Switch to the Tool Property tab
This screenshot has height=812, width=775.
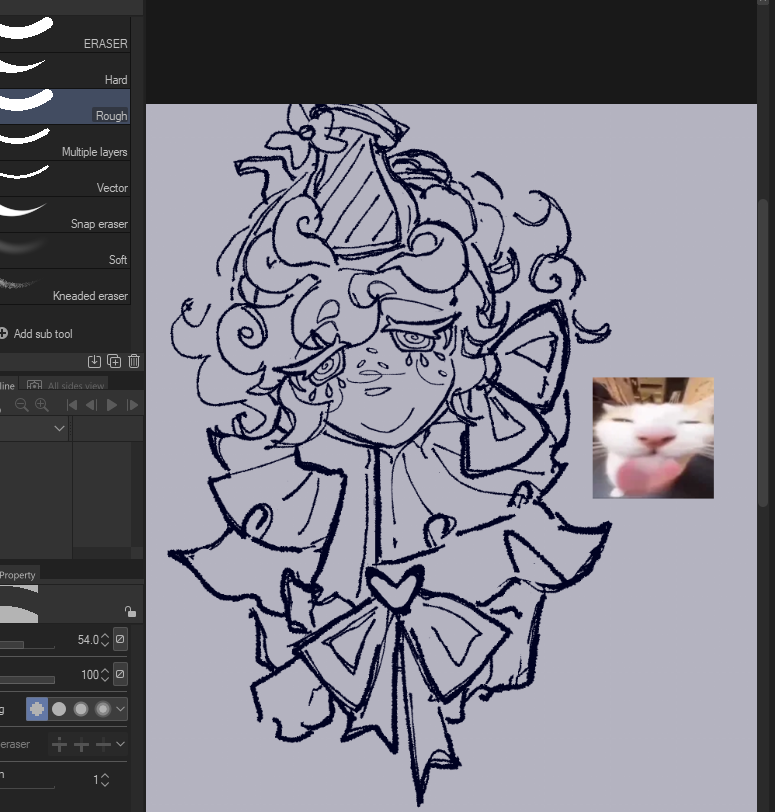18,575
